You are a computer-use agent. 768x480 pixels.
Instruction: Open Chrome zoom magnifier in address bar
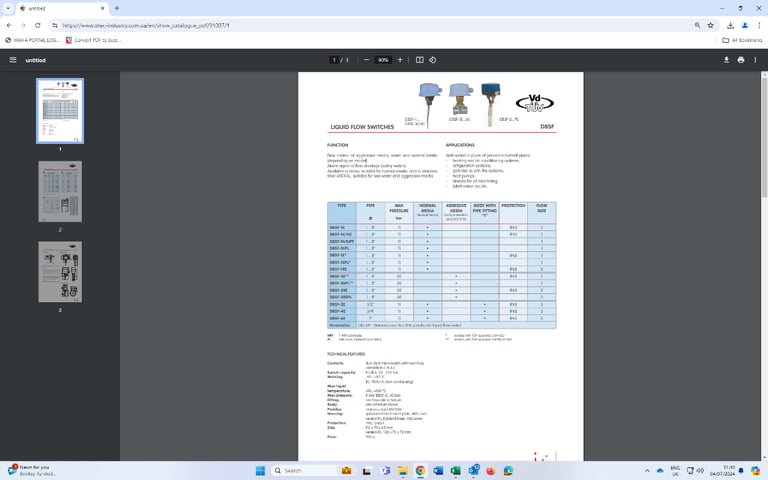(x=697, y=25)
